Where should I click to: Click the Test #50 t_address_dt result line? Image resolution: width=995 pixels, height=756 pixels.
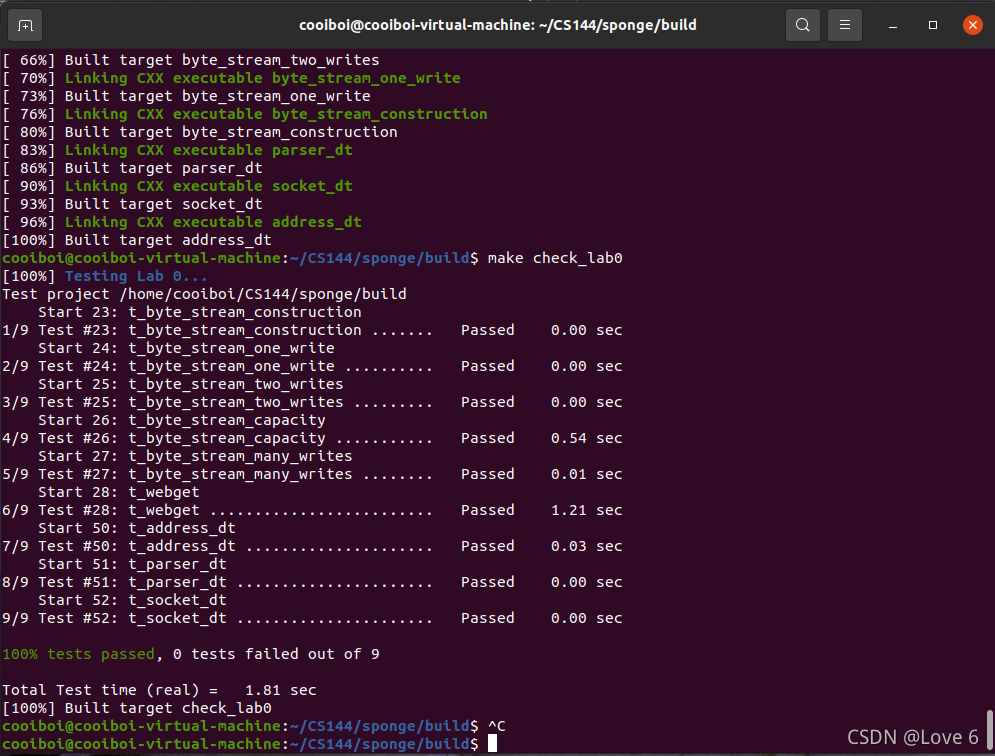click(312, 547)
